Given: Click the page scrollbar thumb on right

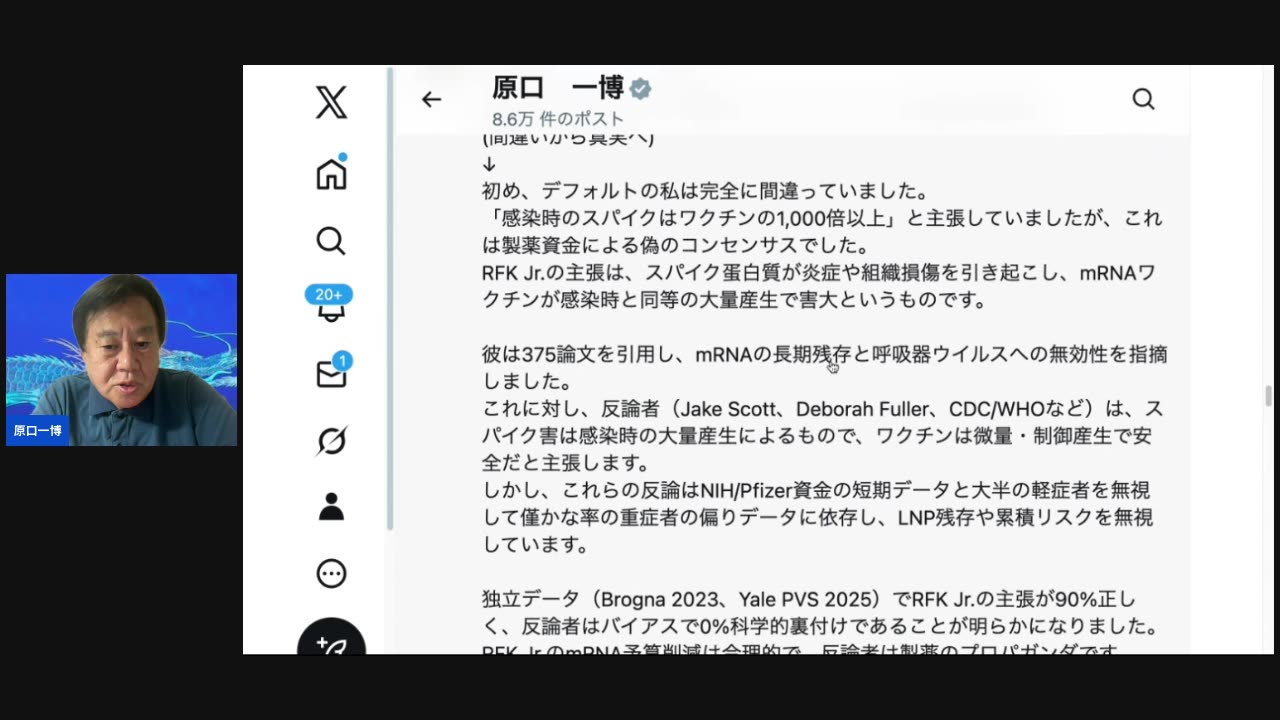Looking at the screenshot, I should pyautogui.click(x=1269, y=396).
